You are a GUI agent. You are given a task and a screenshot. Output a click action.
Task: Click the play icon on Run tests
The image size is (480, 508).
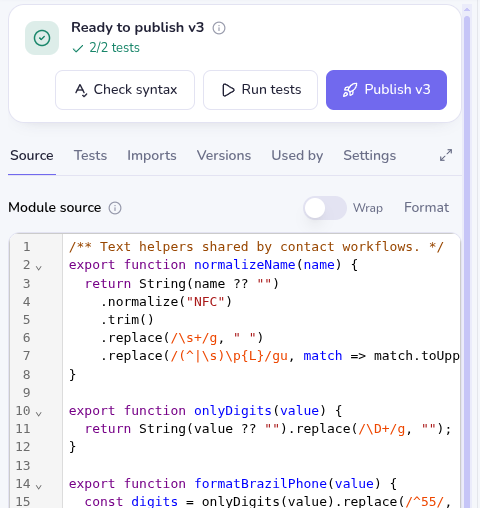tap(228, 90)
